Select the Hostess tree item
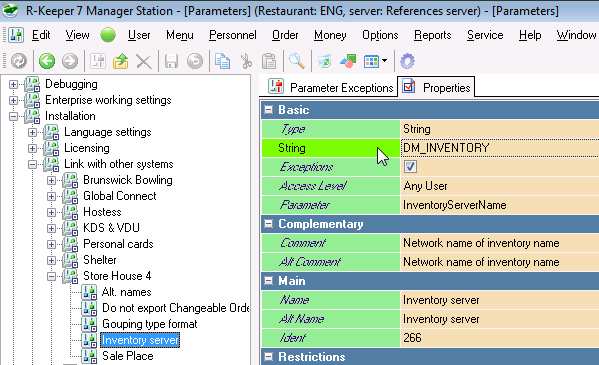The width and height of the screenshot is (599, 365). [102, 212]
